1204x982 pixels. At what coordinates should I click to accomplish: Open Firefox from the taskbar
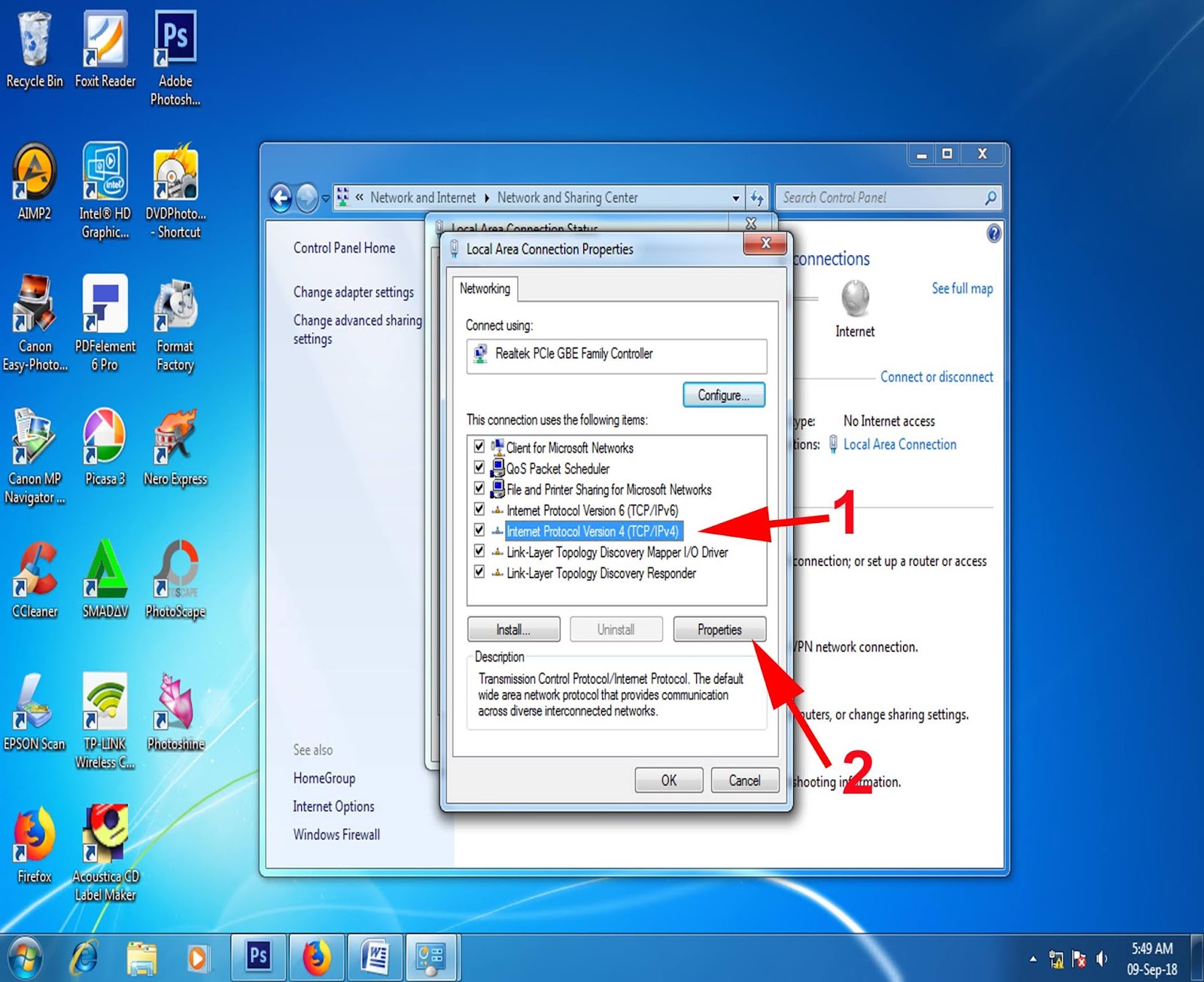pyautogui.click(x=317, y=956)
